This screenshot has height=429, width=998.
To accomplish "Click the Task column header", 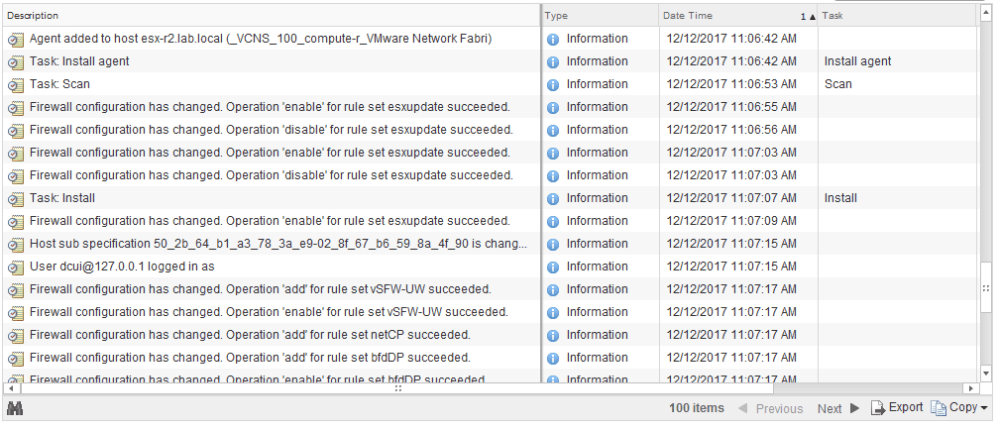I will coord(897,15).
